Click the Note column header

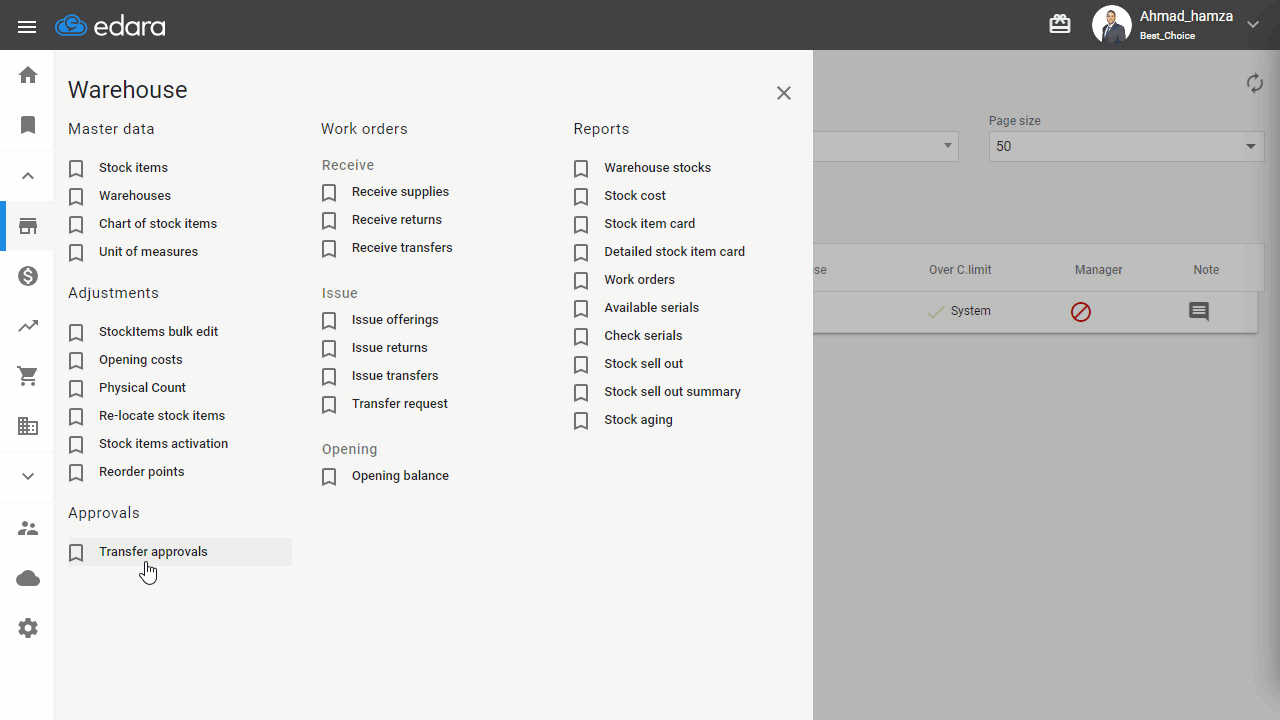(x=1206, y=270)
